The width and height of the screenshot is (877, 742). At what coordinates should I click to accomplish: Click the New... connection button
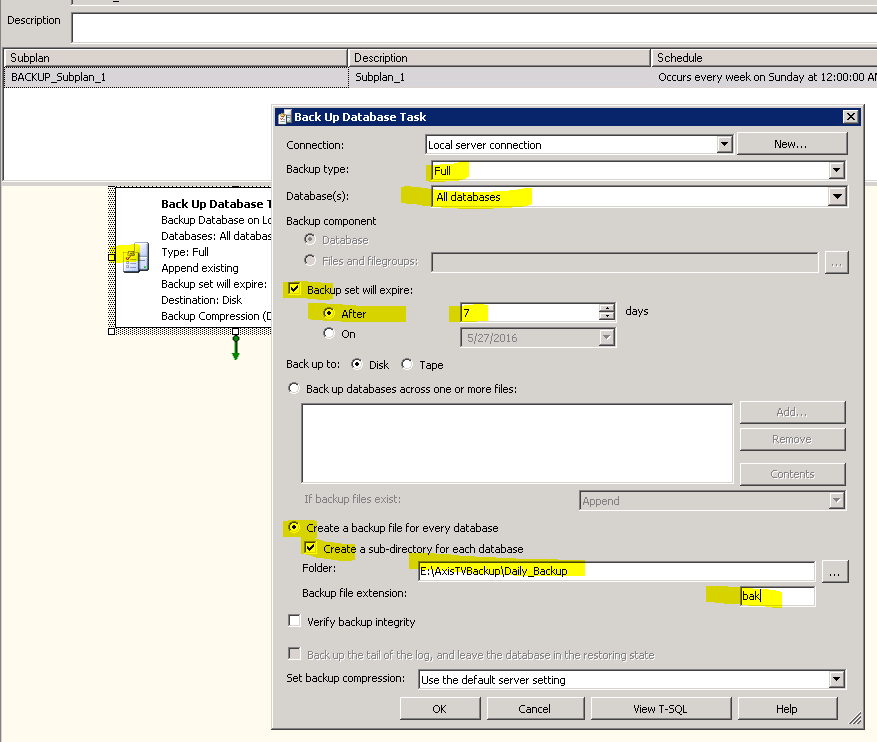pyautogui.click(x=791, y=144)
